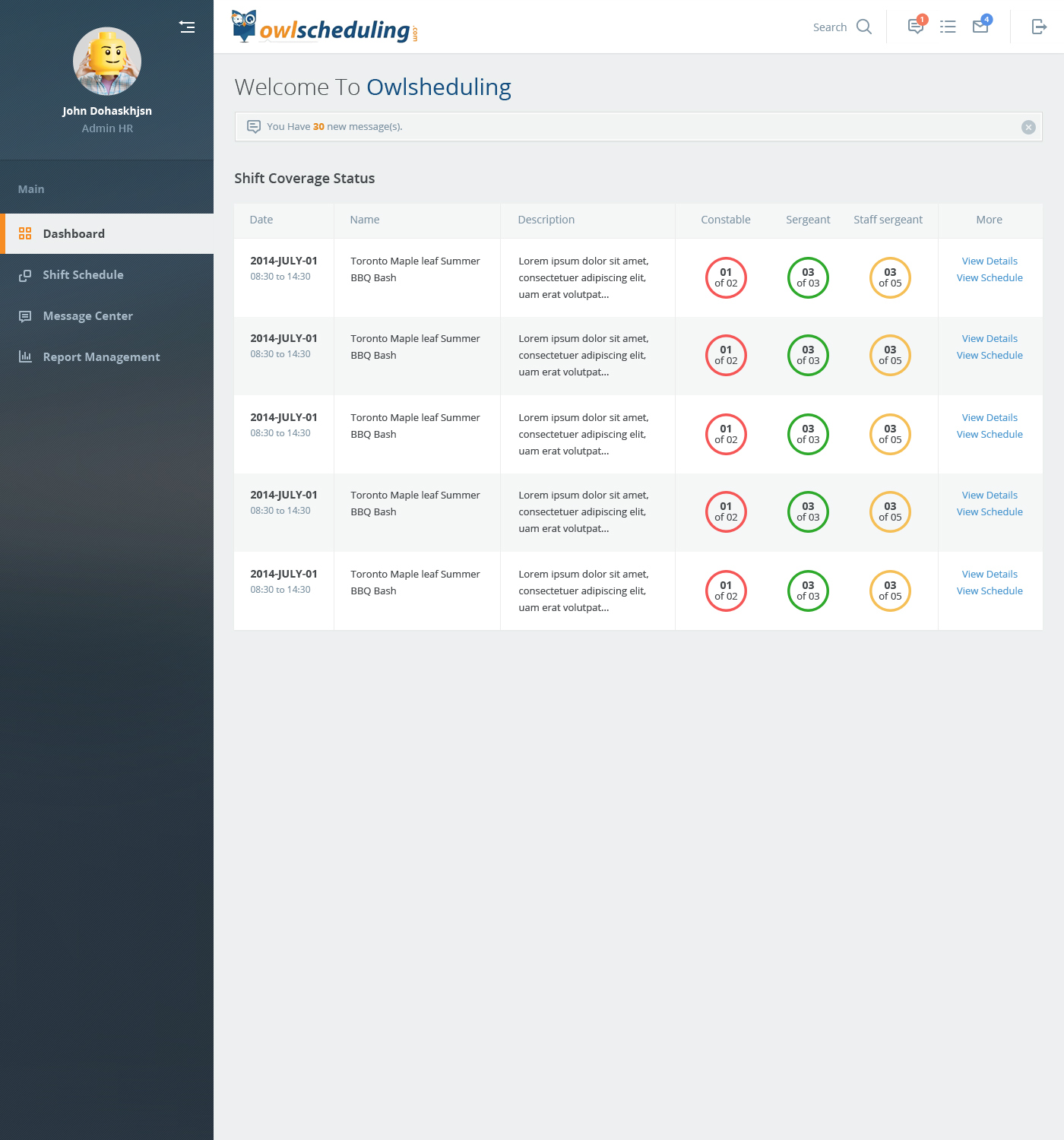Click John Dohaskhjsn's avatar picture
The image size is (1064, 1140).
[x=107, y=62]
